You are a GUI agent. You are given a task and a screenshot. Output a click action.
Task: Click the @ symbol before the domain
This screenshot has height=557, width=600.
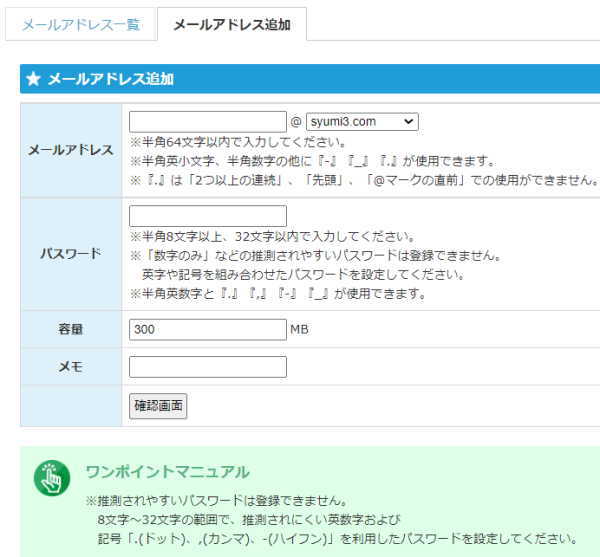(x=295, y=122)
